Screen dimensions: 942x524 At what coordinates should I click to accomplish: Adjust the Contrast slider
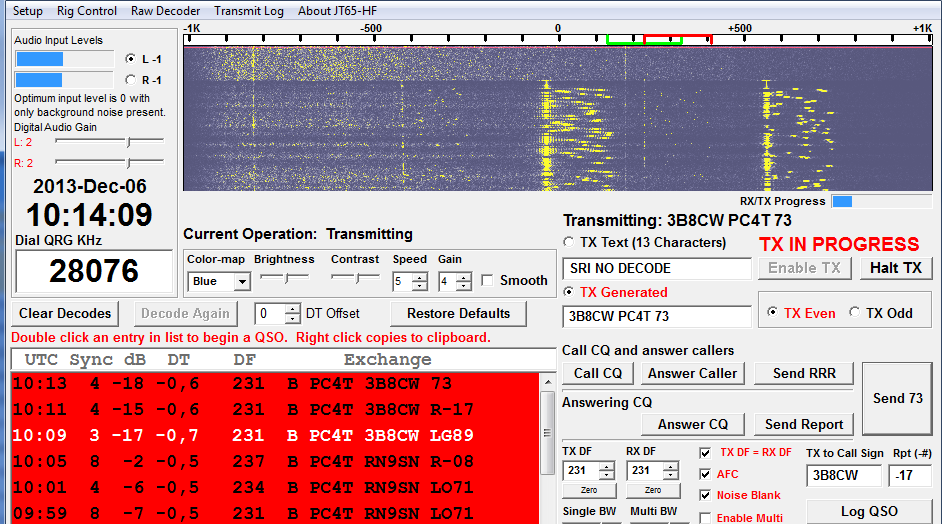coord(355,278)
